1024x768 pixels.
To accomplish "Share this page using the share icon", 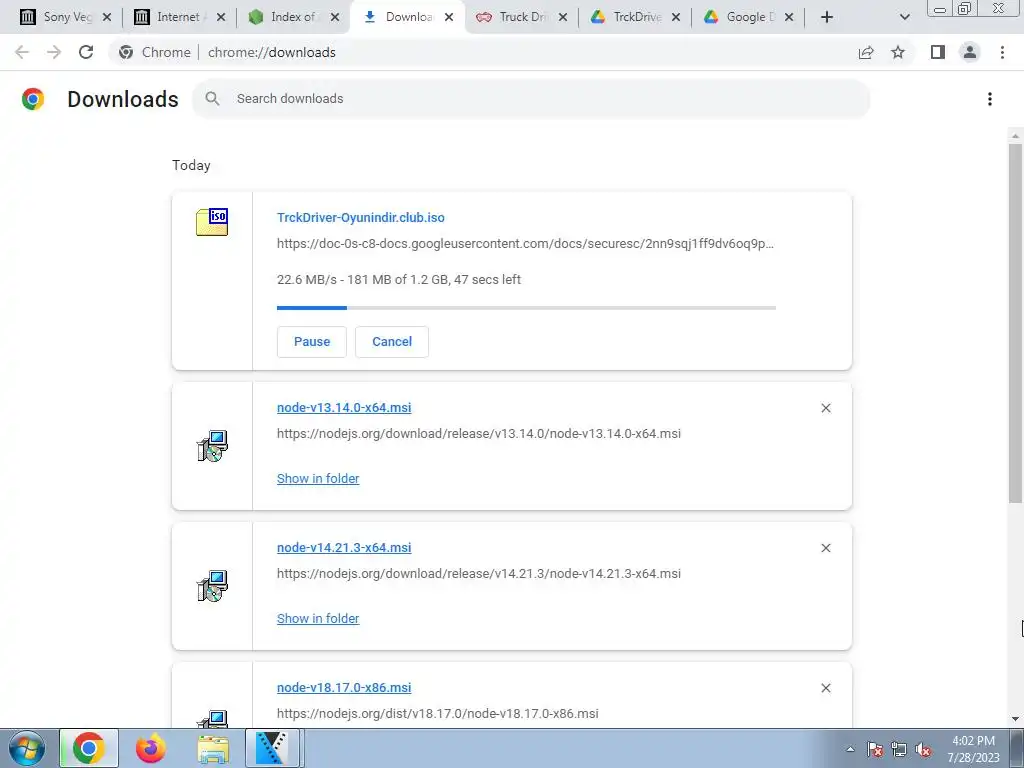I will [866, 52].
